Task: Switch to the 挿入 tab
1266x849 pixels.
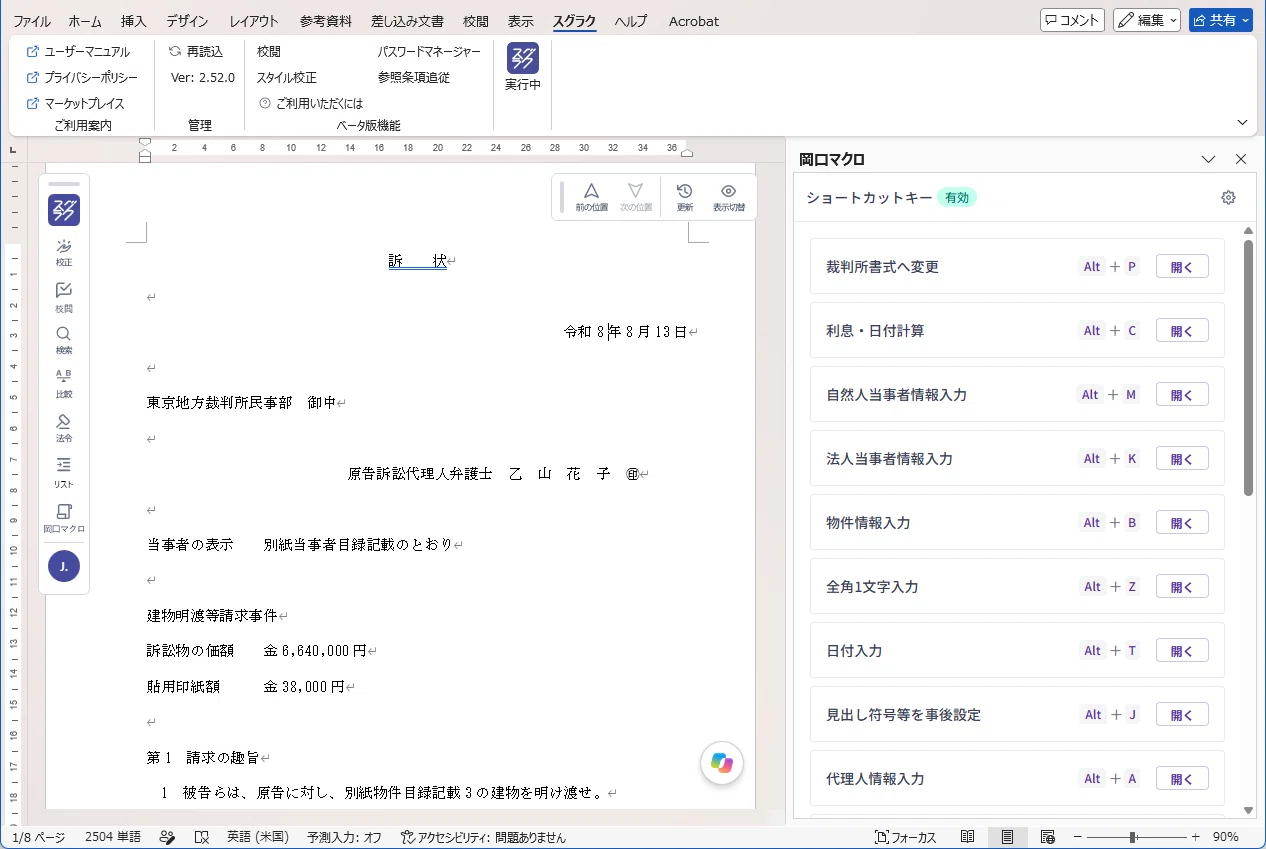Action: [x=133, y=21]
